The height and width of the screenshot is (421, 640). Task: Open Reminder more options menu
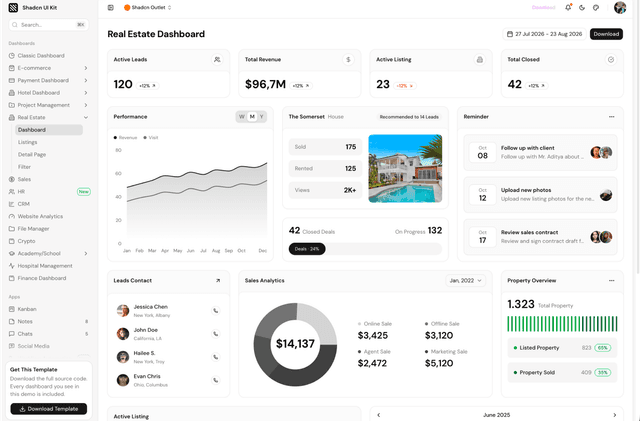[x=611, y=117]
